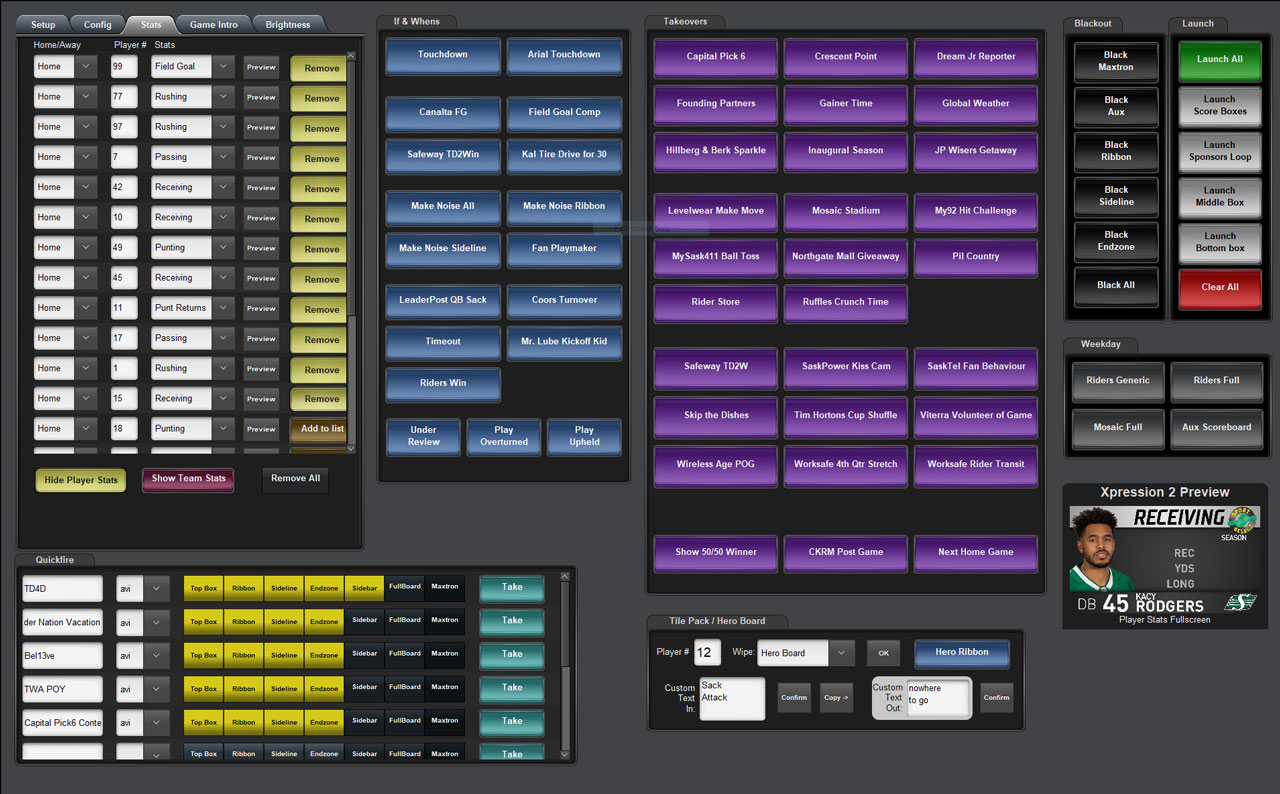Click the Player # field showing 12
The width and height of the screenshot is (1280, 794).
[707, 653]
